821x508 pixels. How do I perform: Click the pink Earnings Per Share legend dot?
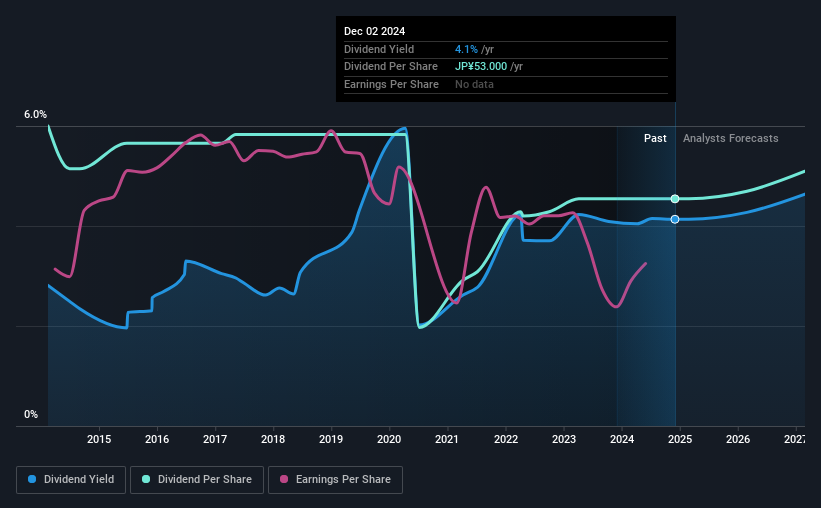284,479
